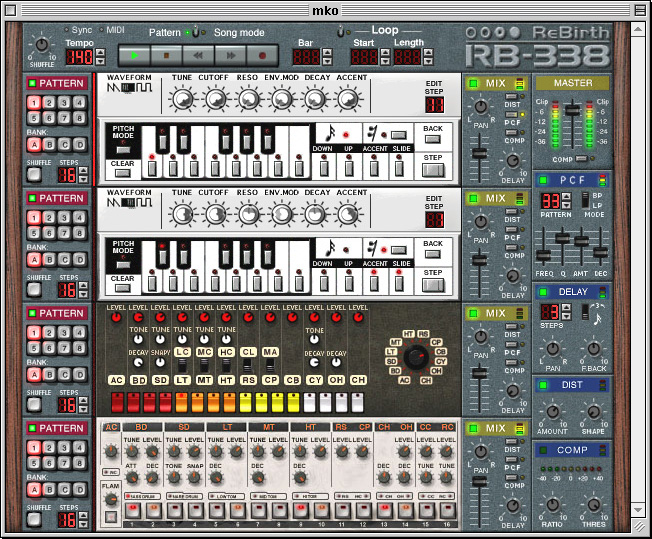Click the vertical scrollbar down arrow
Screen dimensions: 652x539
[637, 509]
